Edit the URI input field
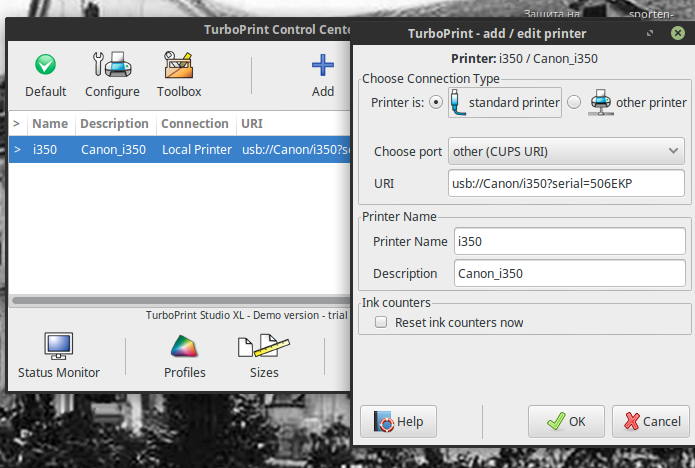The width and height of the screenshot is (695, 468). tap(566, 183)
